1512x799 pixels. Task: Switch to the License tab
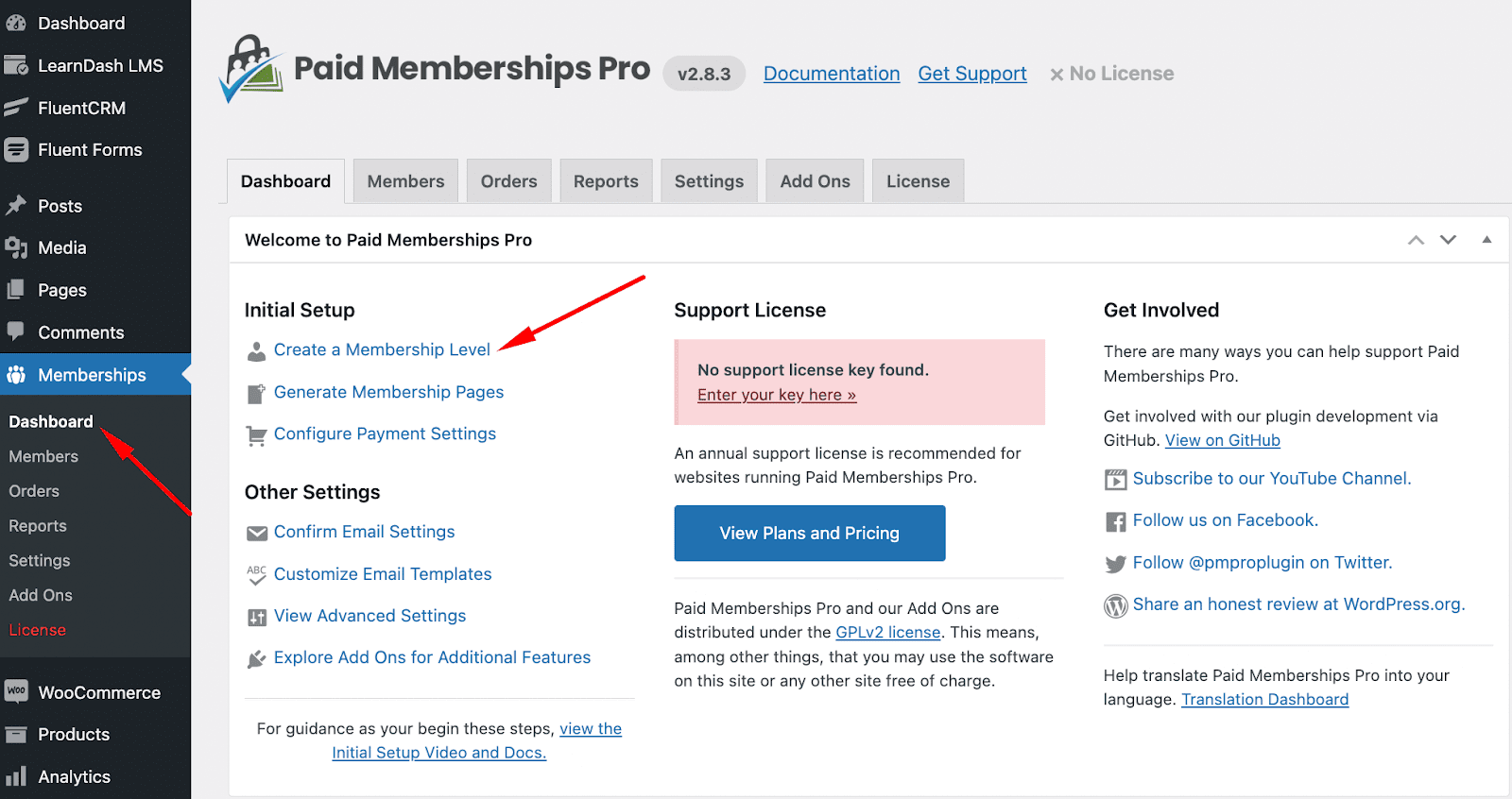(x=918, y=180)
